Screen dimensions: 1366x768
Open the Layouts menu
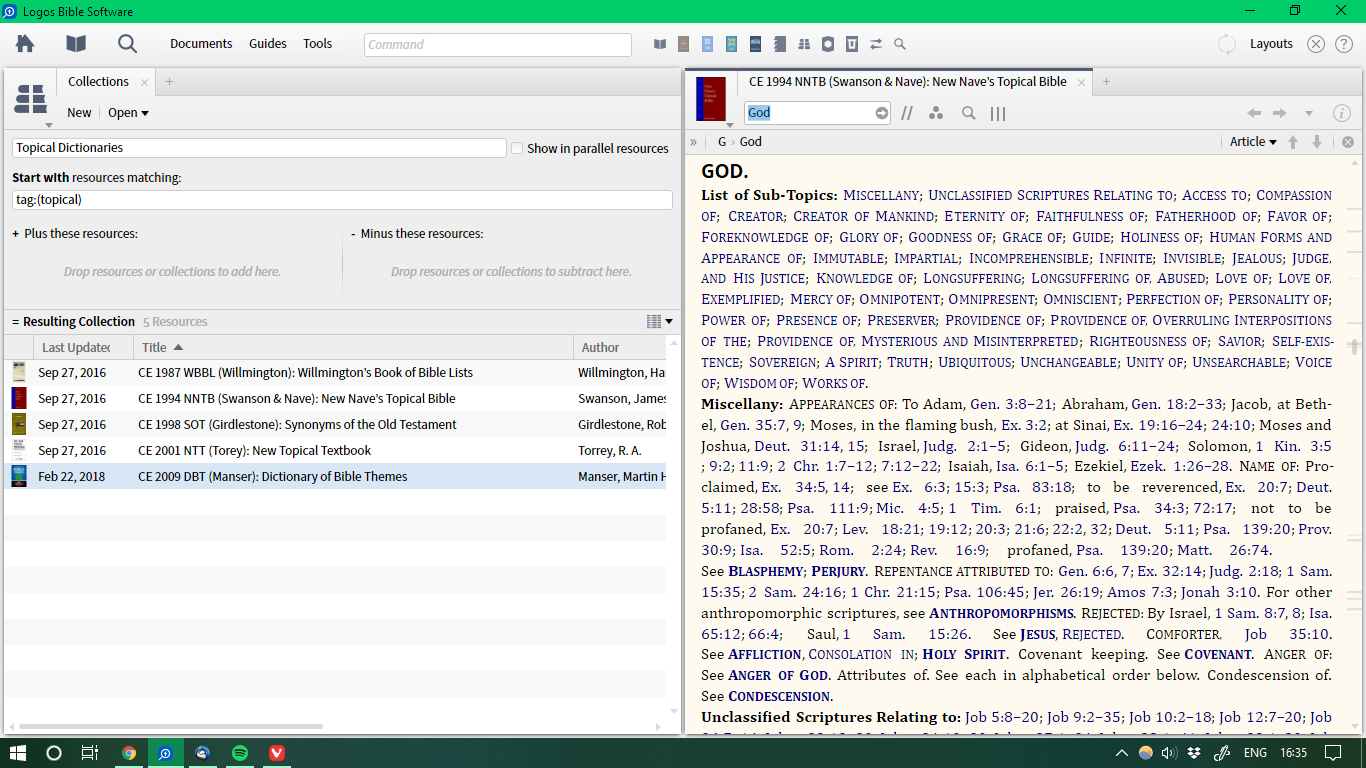1271,44
